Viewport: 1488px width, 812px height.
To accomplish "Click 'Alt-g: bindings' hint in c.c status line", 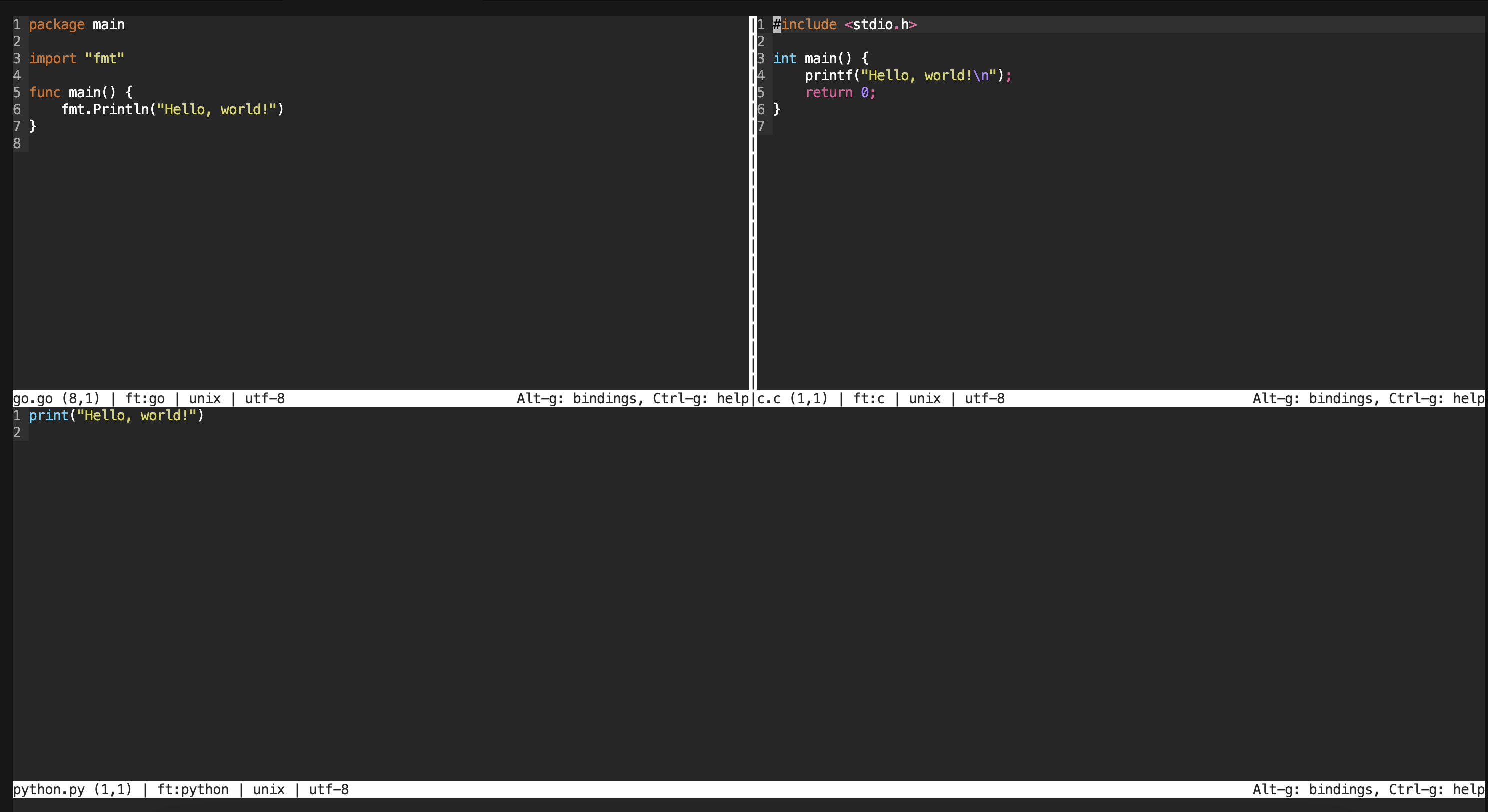I will [1312, 398].
